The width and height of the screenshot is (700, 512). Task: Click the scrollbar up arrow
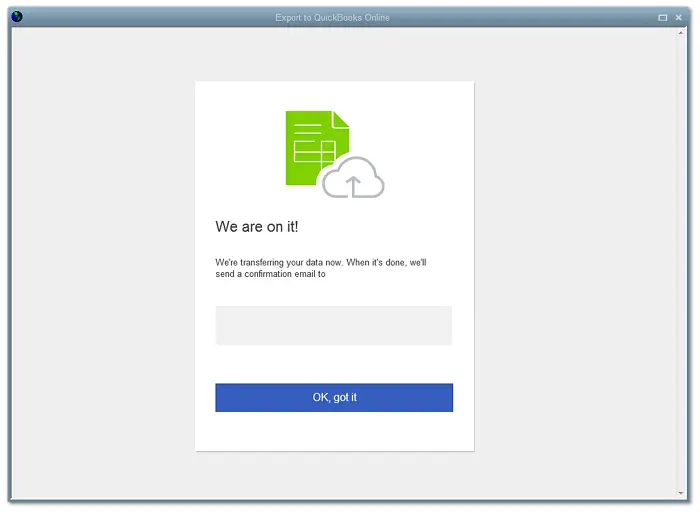click(x=681, y=33)
